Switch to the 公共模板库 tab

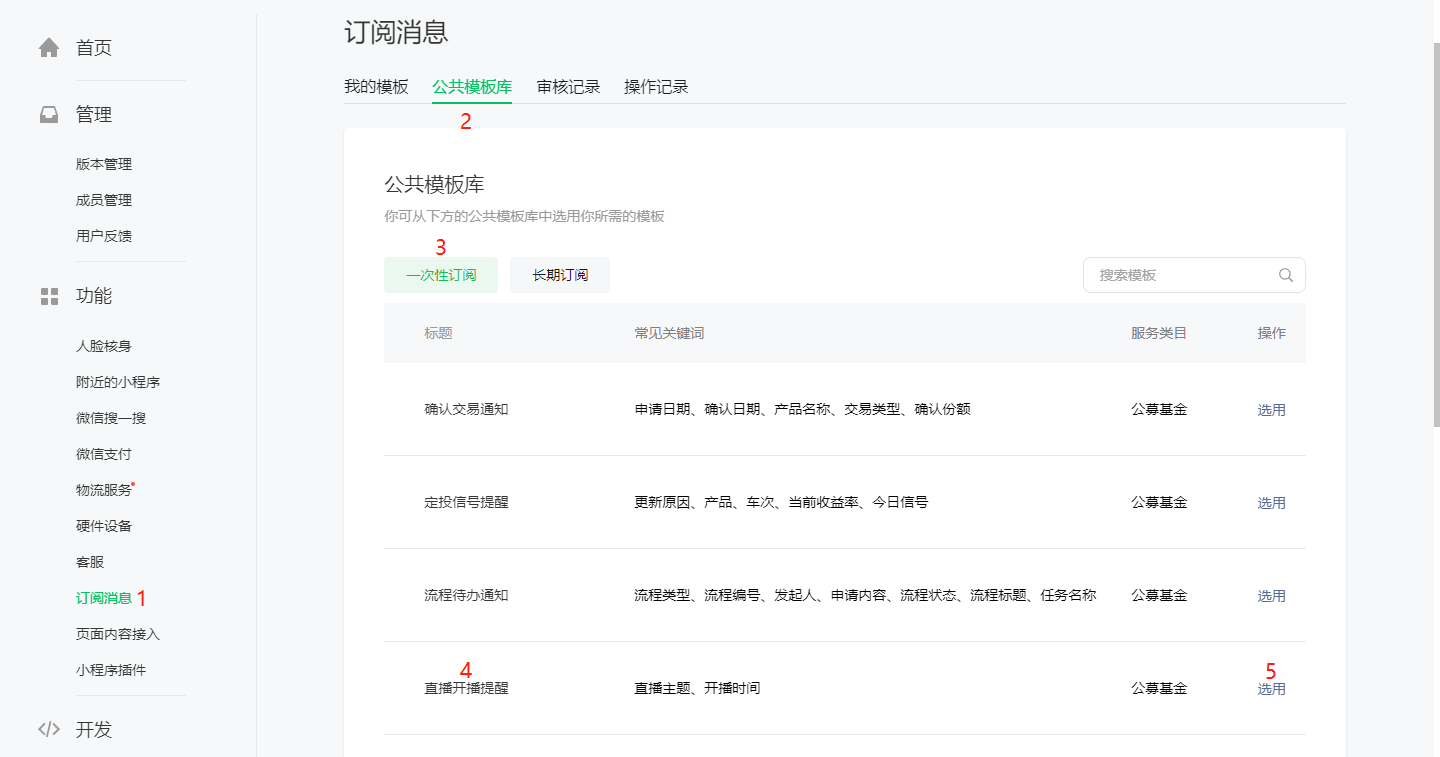pos(472,87)
